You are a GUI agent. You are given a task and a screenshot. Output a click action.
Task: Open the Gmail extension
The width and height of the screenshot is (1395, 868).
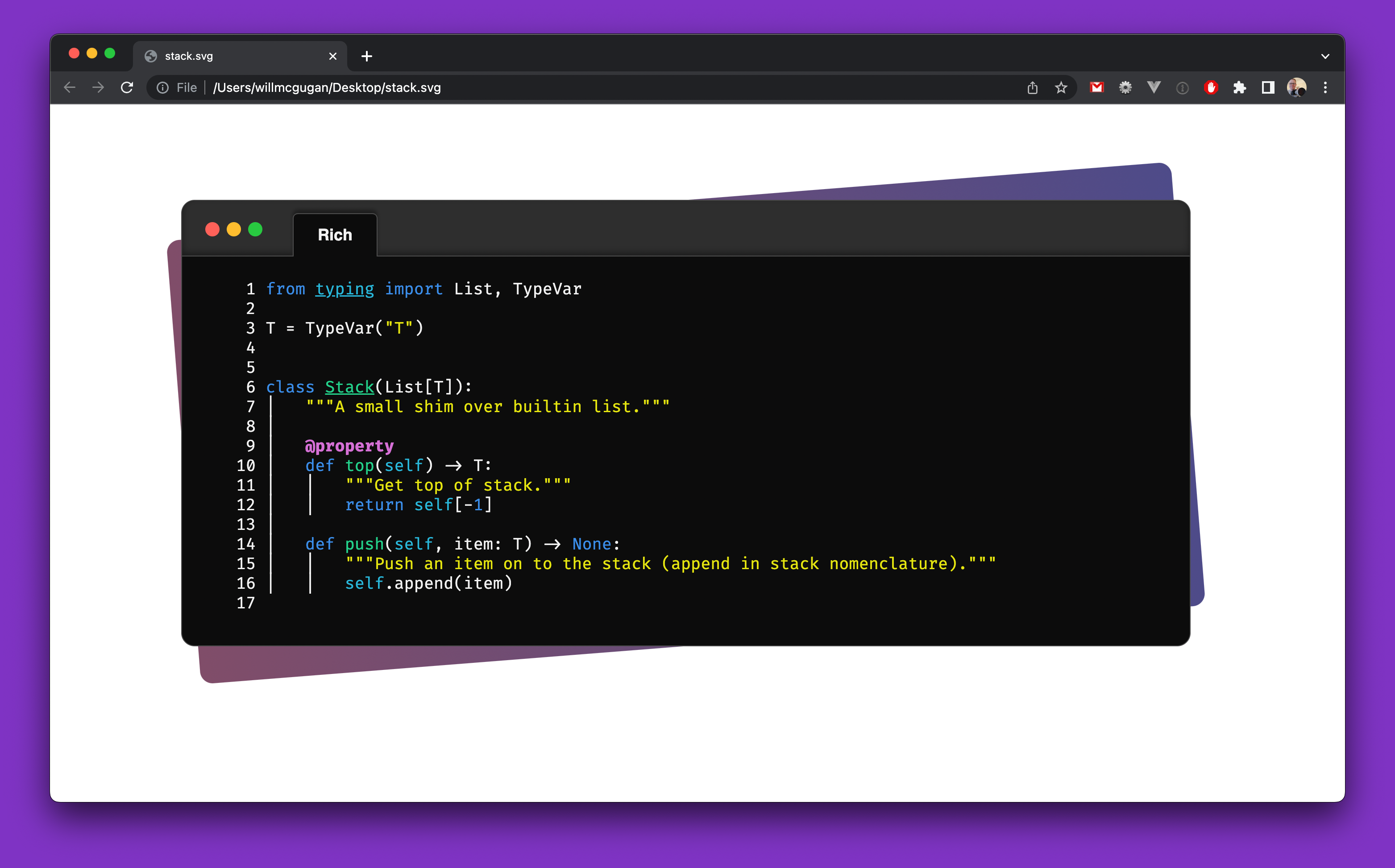click(1097, 87)
